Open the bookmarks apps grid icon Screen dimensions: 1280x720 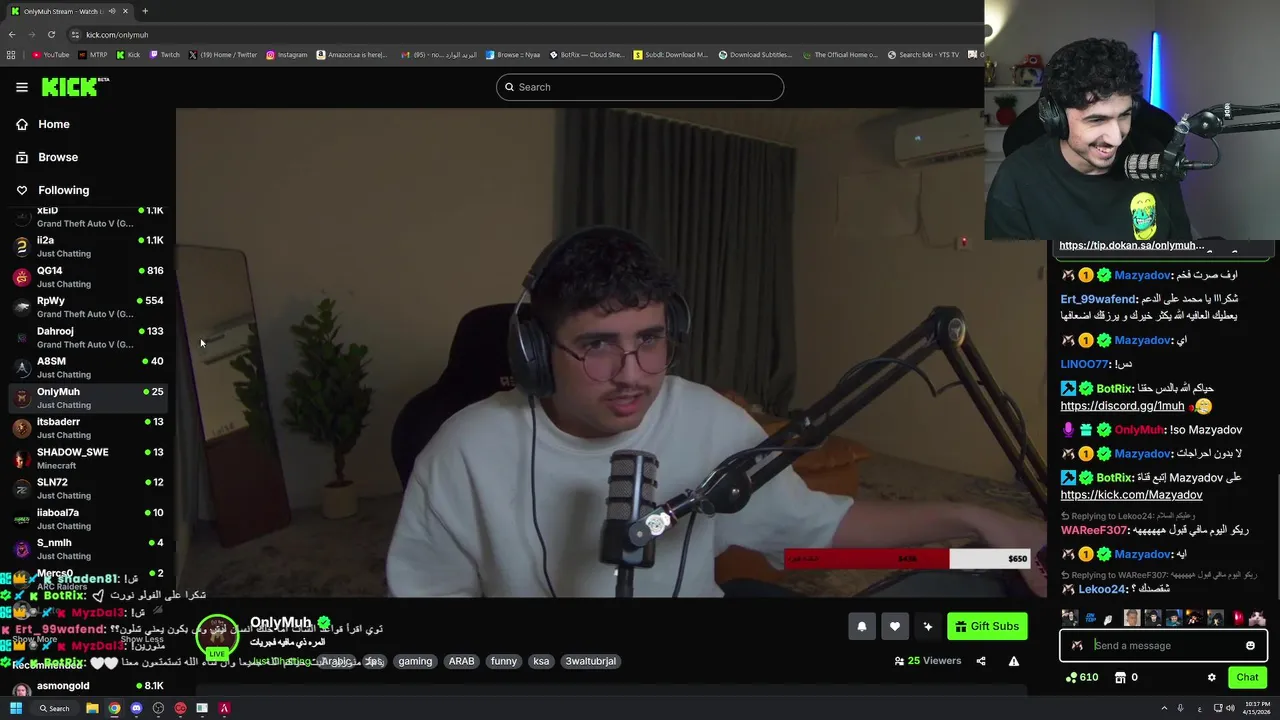click(x=11, y=55)
